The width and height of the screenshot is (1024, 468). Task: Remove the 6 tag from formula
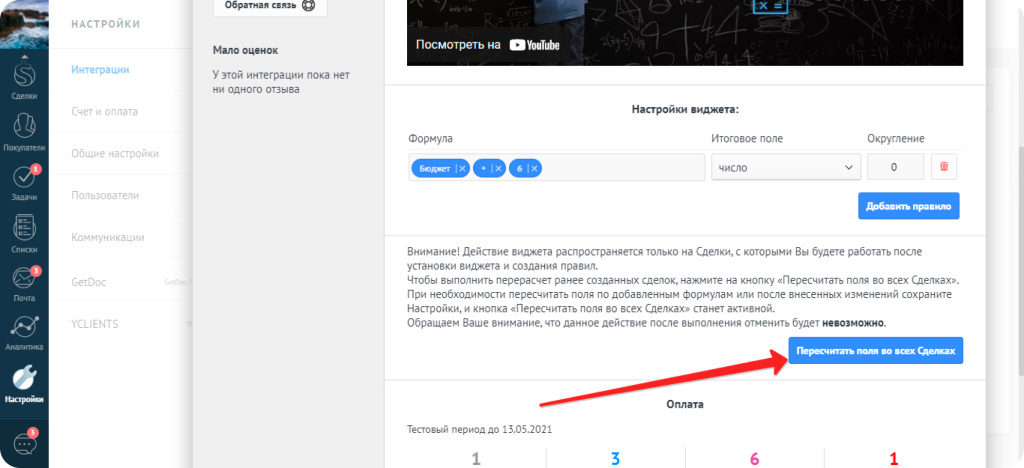pos(535,169)
